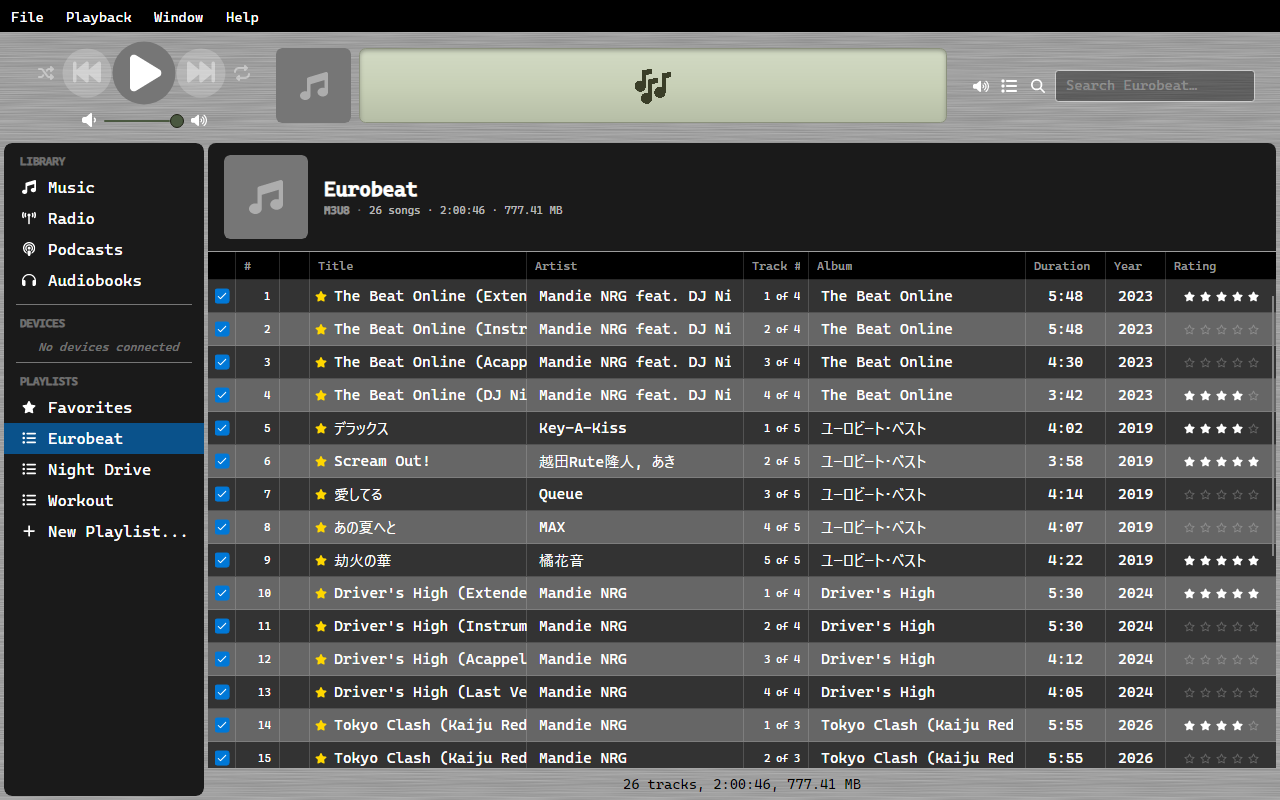The width and height of the screenshot is (1280, 800).
Task: Start playback with the play button
Action: pos(144,73)
